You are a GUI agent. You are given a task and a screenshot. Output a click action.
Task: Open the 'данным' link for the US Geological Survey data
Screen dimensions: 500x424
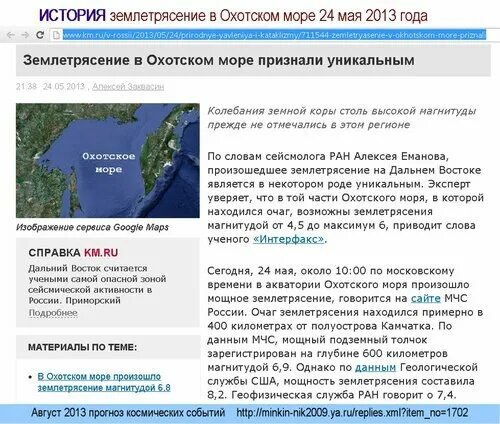tap(375, 367)
